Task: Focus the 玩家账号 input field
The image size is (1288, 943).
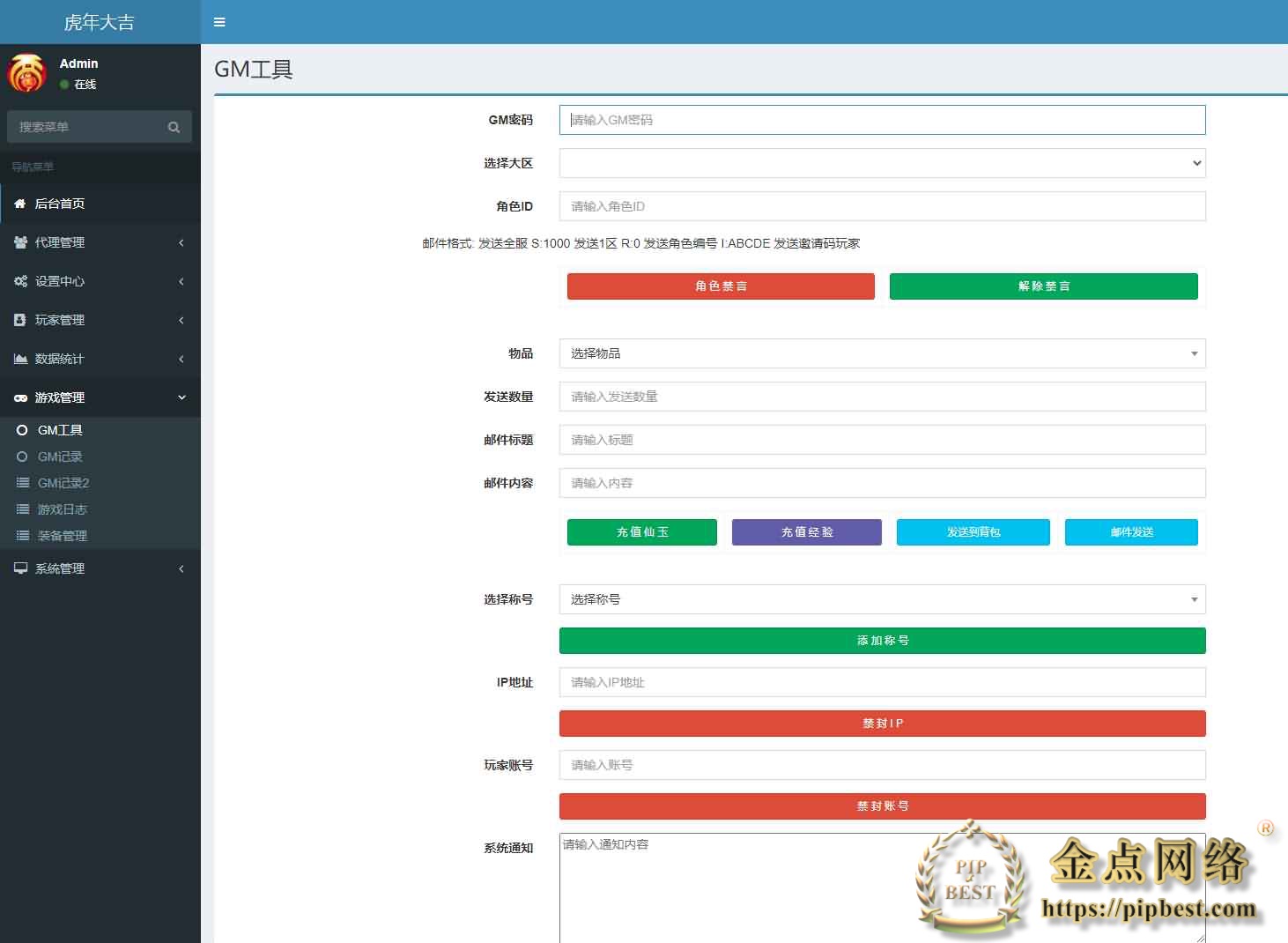Action: tap(882, 765)
